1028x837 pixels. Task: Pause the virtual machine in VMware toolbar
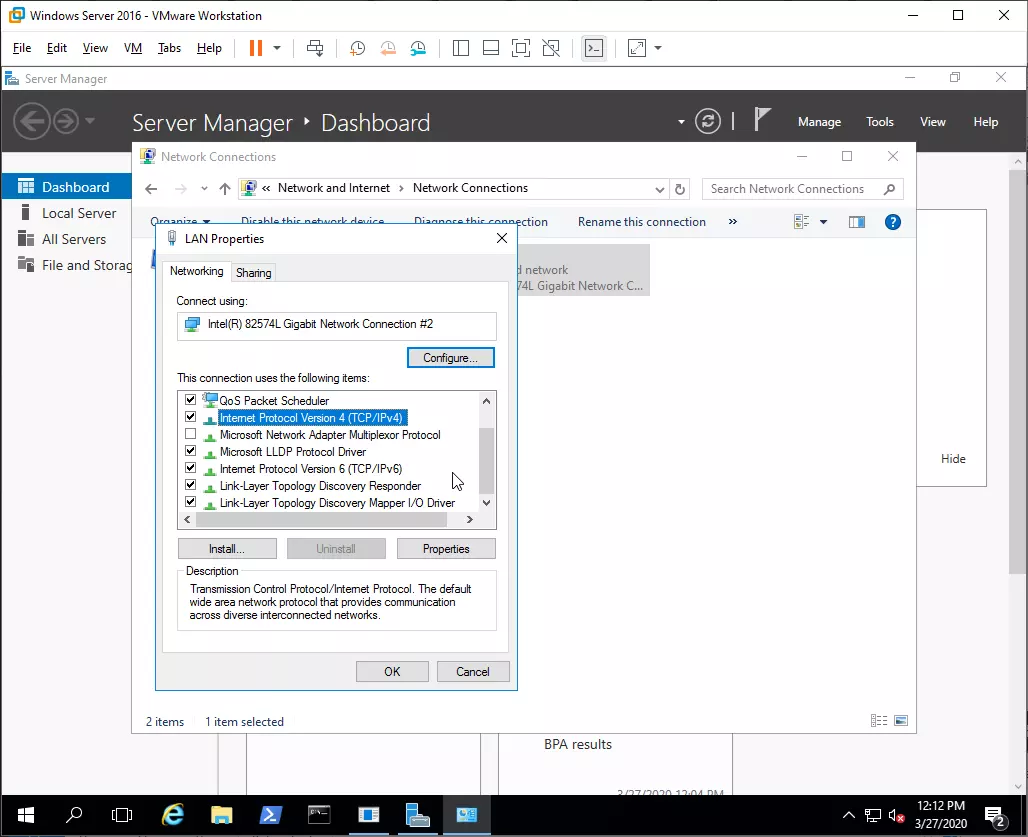point(256,48)
